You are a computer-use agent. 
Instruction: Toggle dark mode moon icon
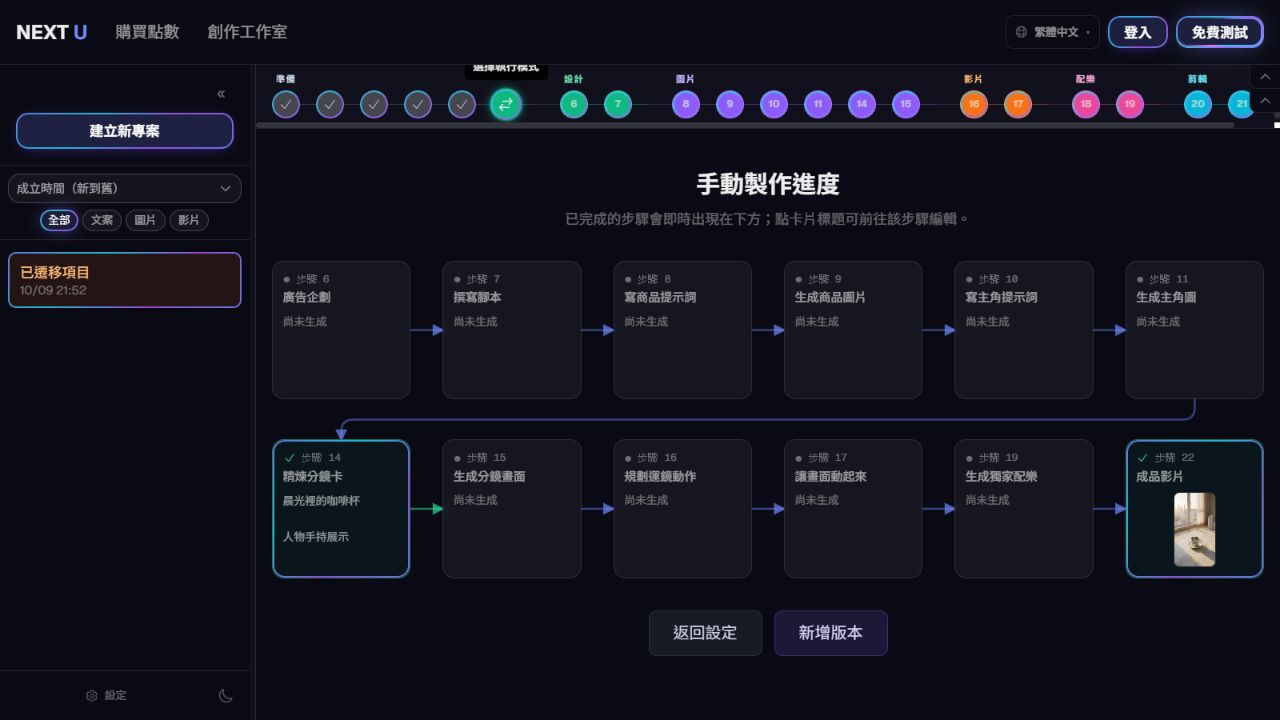point(226,696)
